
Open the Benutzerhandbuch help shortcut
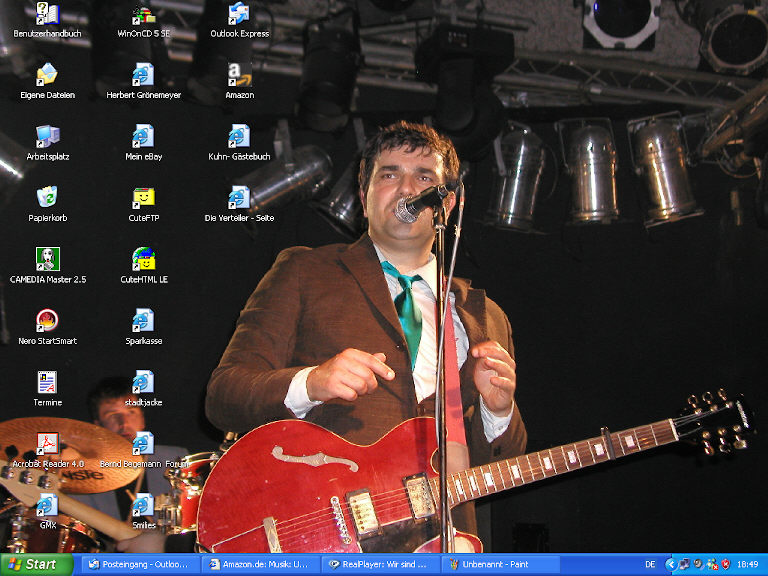click(x=47, y=14)
